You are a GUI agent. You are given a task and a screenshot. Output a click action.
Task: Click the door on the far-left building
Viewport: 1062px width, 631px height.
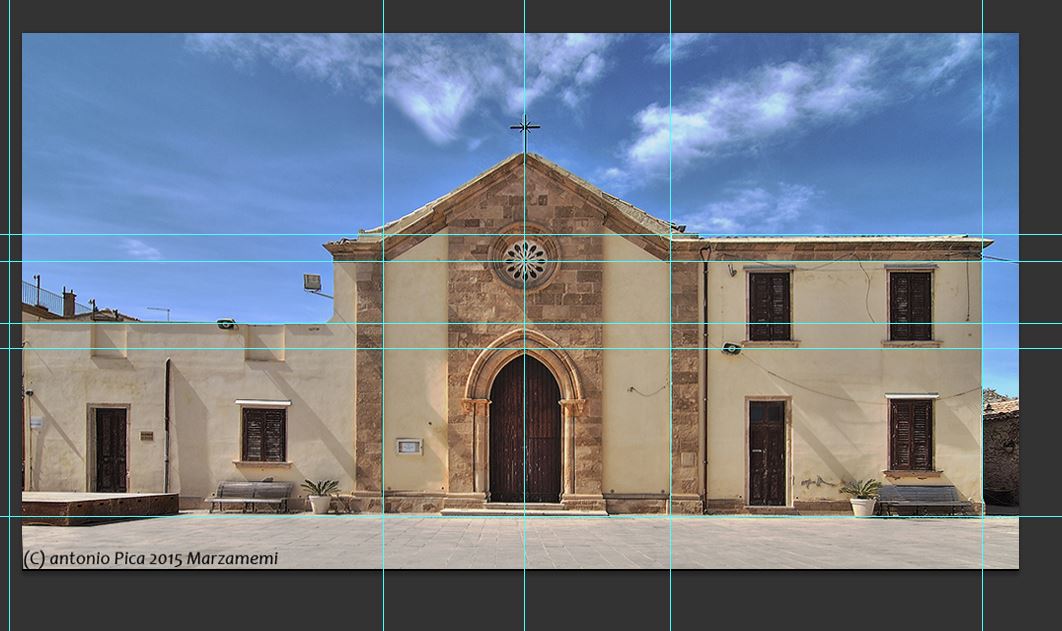point(110,449)
